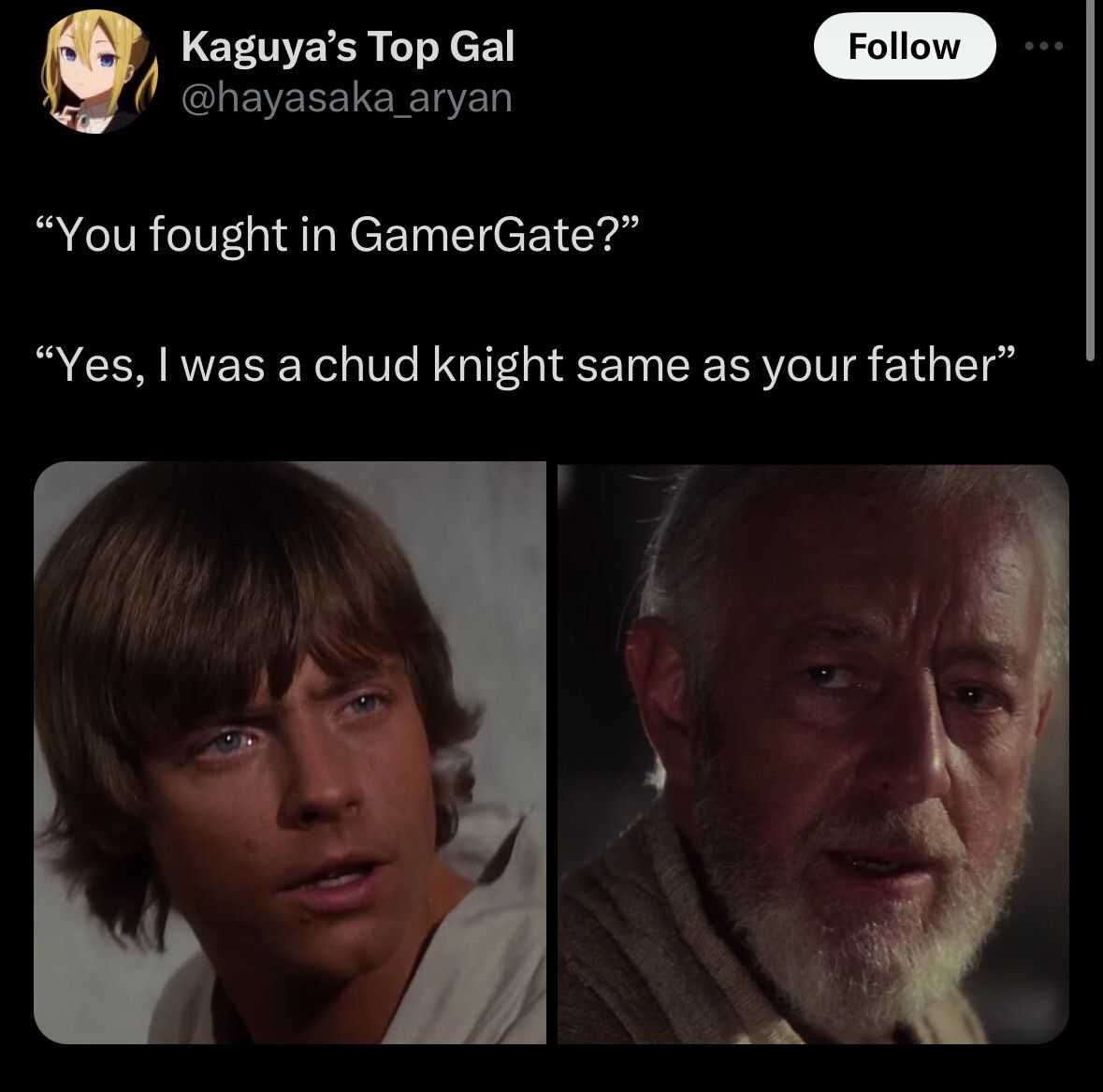Click the word "fought" in the first quote
Image resolution: width=1103 pixels, height=1092 pixels.
[218, 237]
